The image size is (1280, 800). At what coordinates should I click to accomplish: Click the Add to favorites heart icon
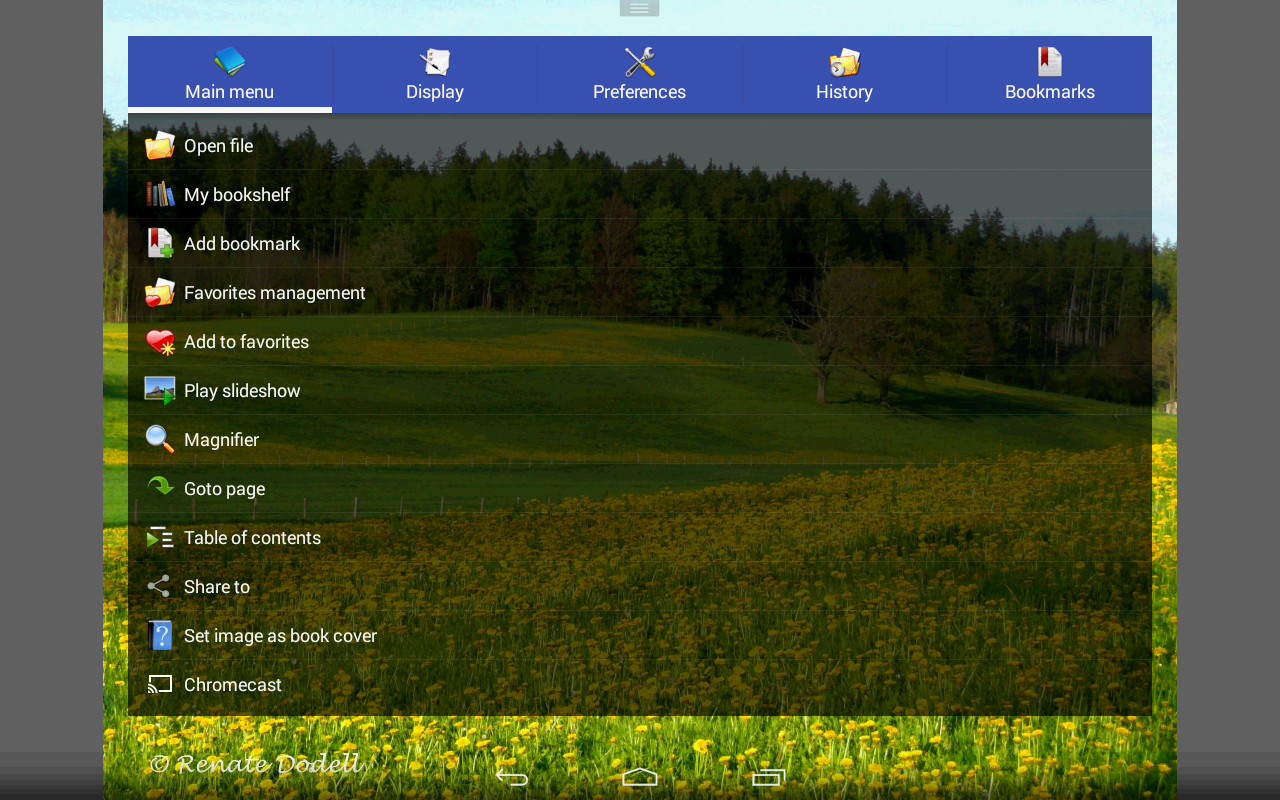[160, 340]
